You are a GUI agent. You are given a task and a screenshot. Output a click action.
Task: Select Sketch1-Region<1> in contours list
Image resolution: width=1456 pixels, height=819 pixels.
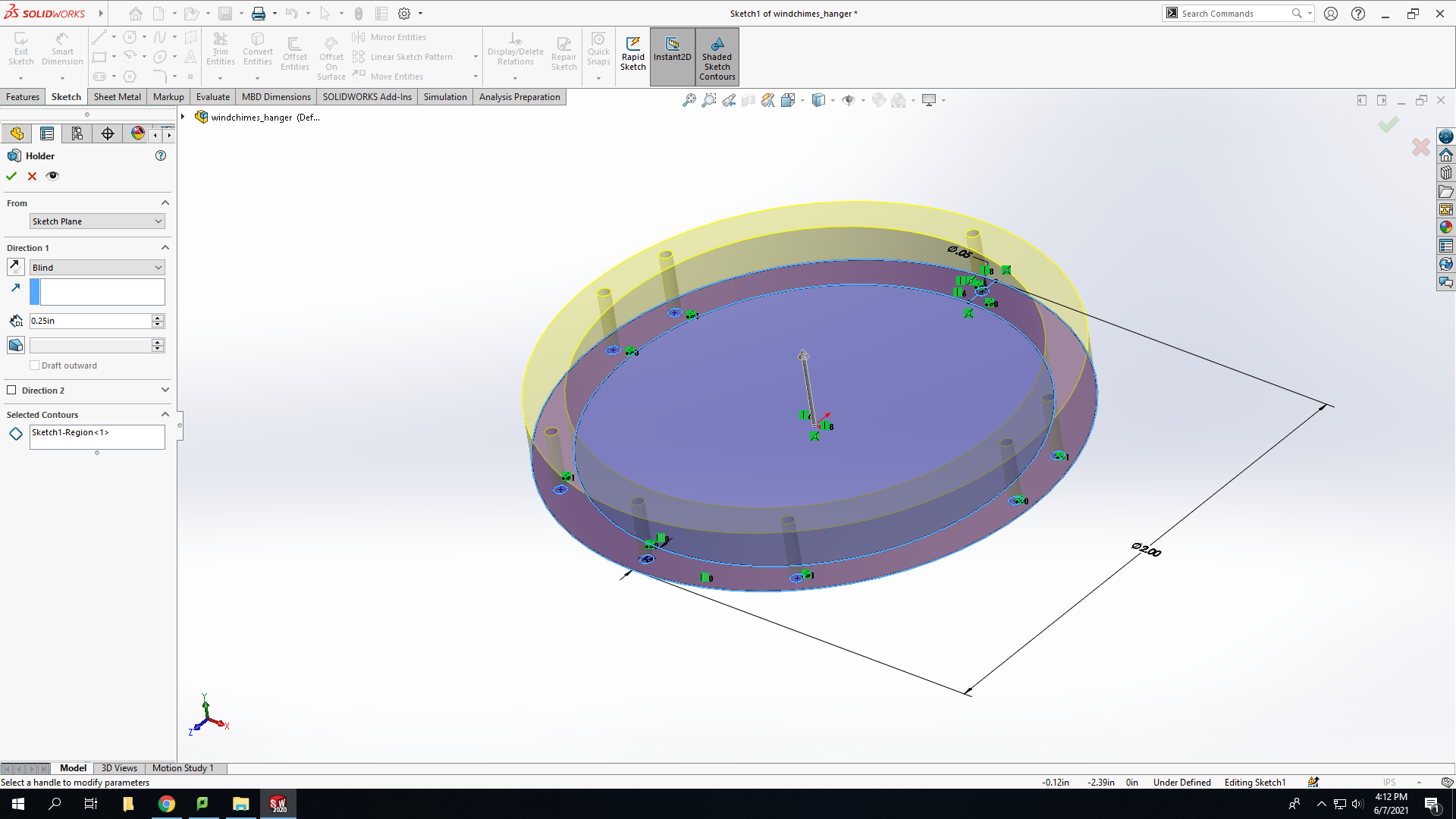[71, 432]
